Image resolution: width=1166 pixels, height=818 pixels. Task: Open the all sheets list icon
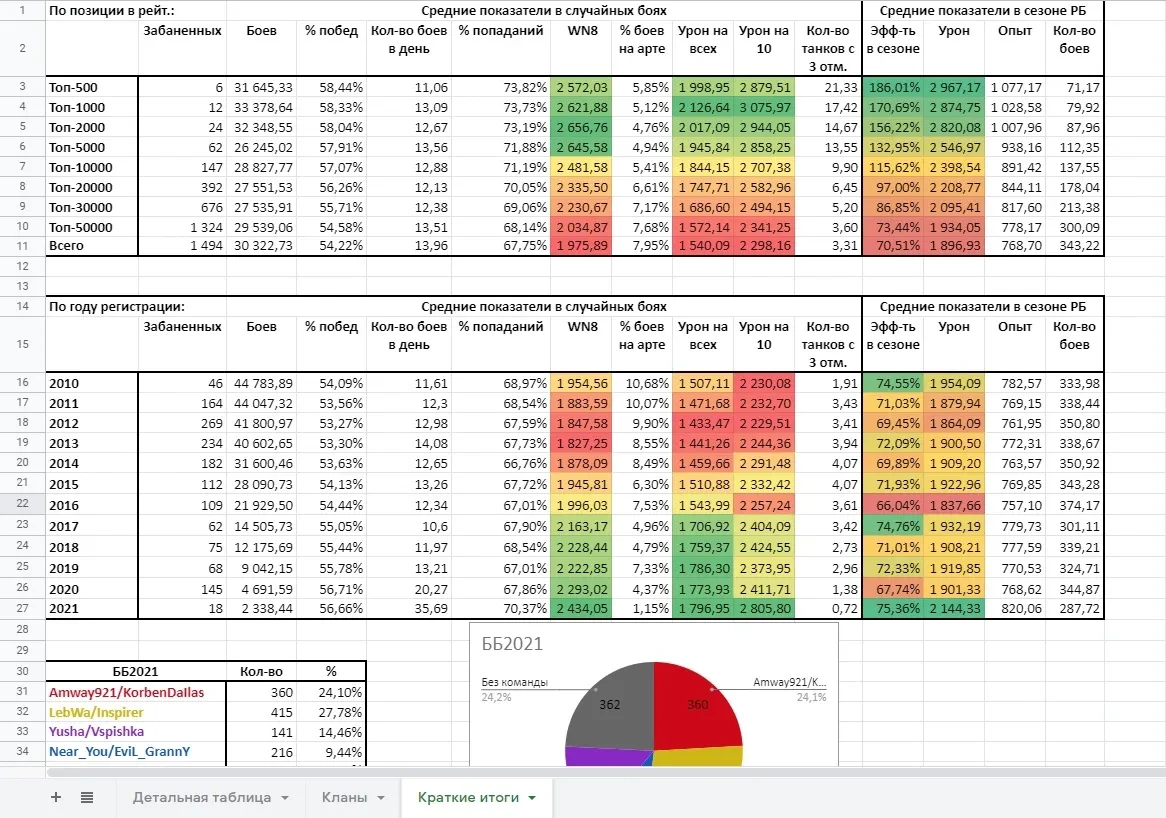pos(87,797)
